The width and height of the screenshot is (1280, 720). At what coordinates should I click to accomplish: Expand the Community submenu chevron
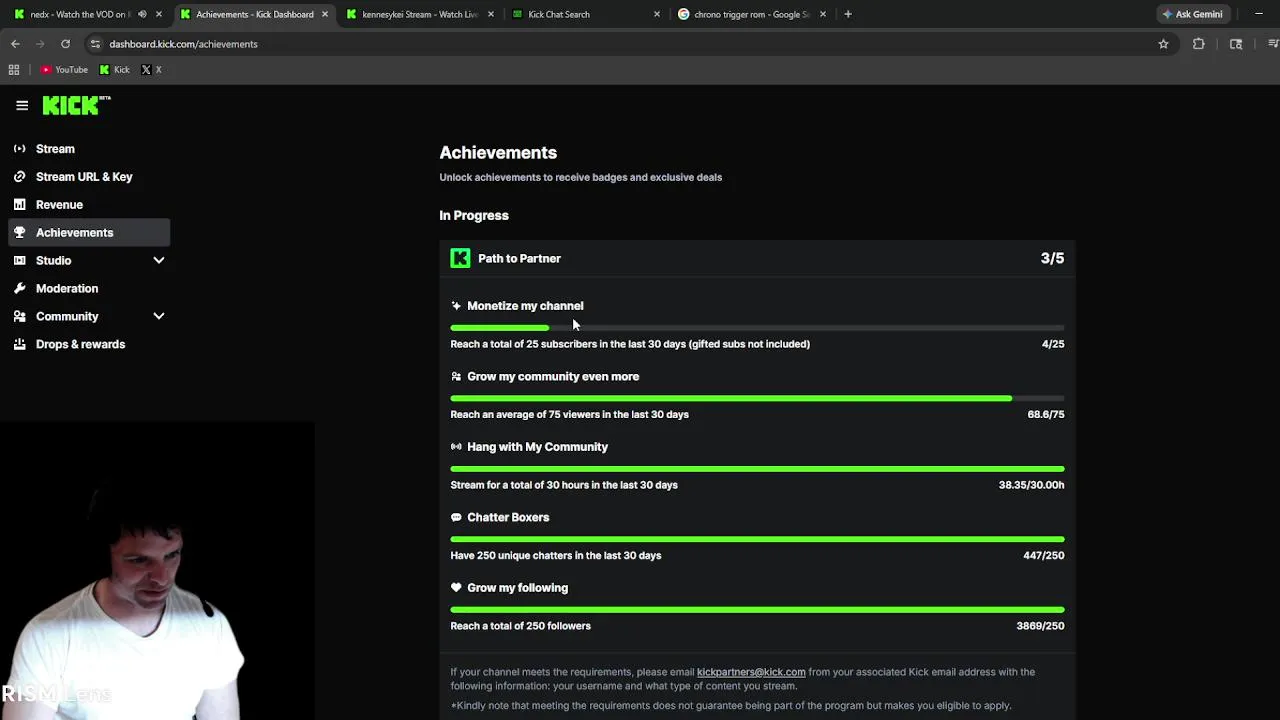pyautogui.click(x=158, y=317)
